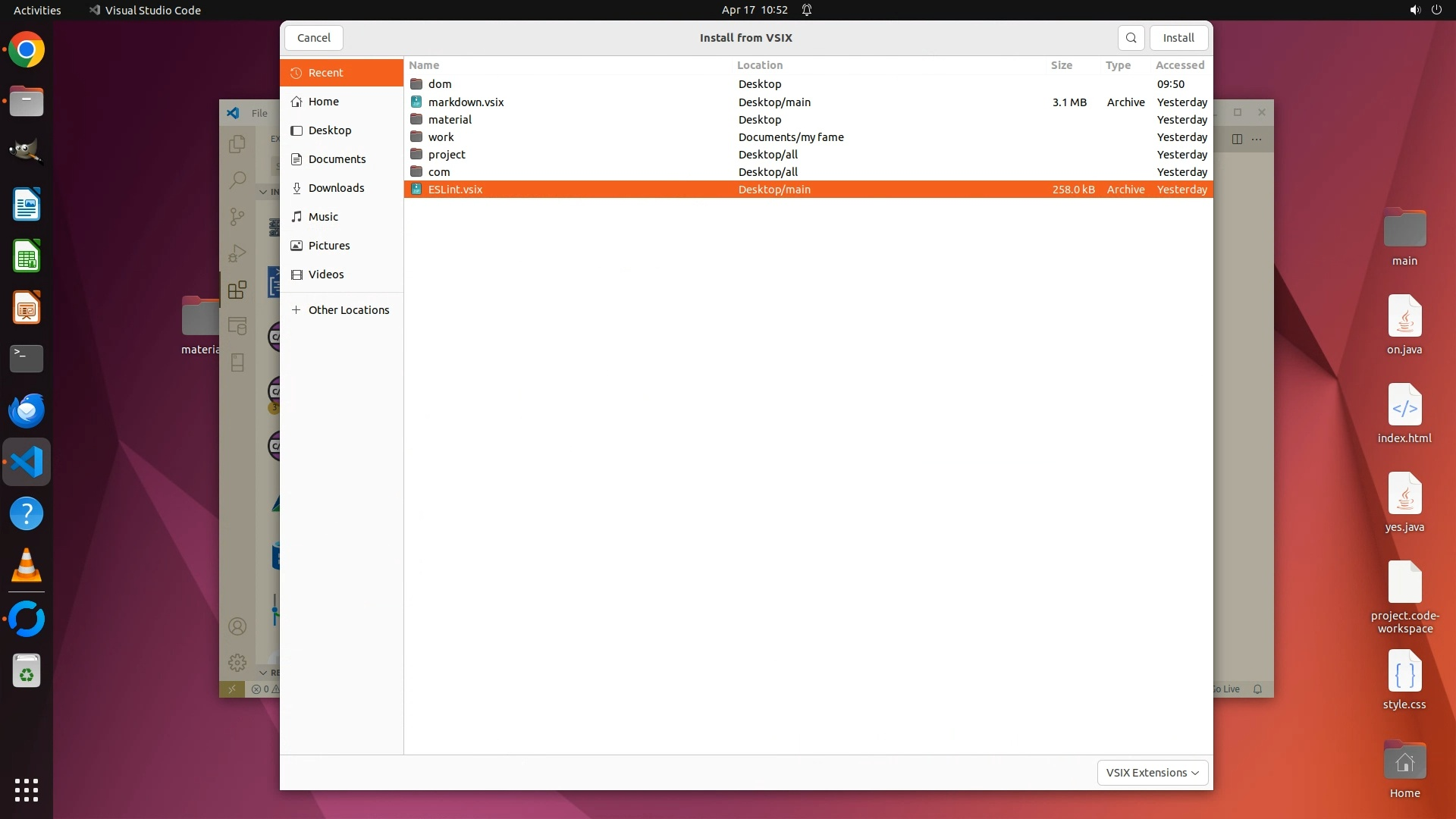The height and width of the screenshot is (819, 1456).
Task: Sort files by Accessed column header
Action: 1179,65
